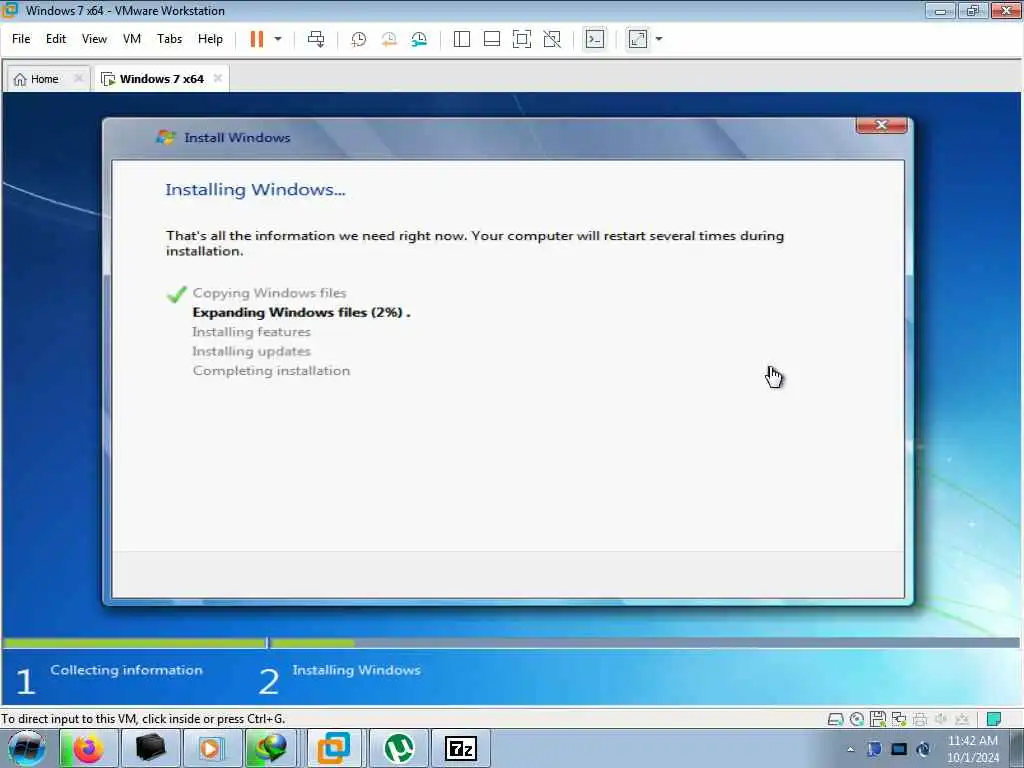1024x768 pixels.
Task: Click the USB controller status icon
Action: [962, 720]
